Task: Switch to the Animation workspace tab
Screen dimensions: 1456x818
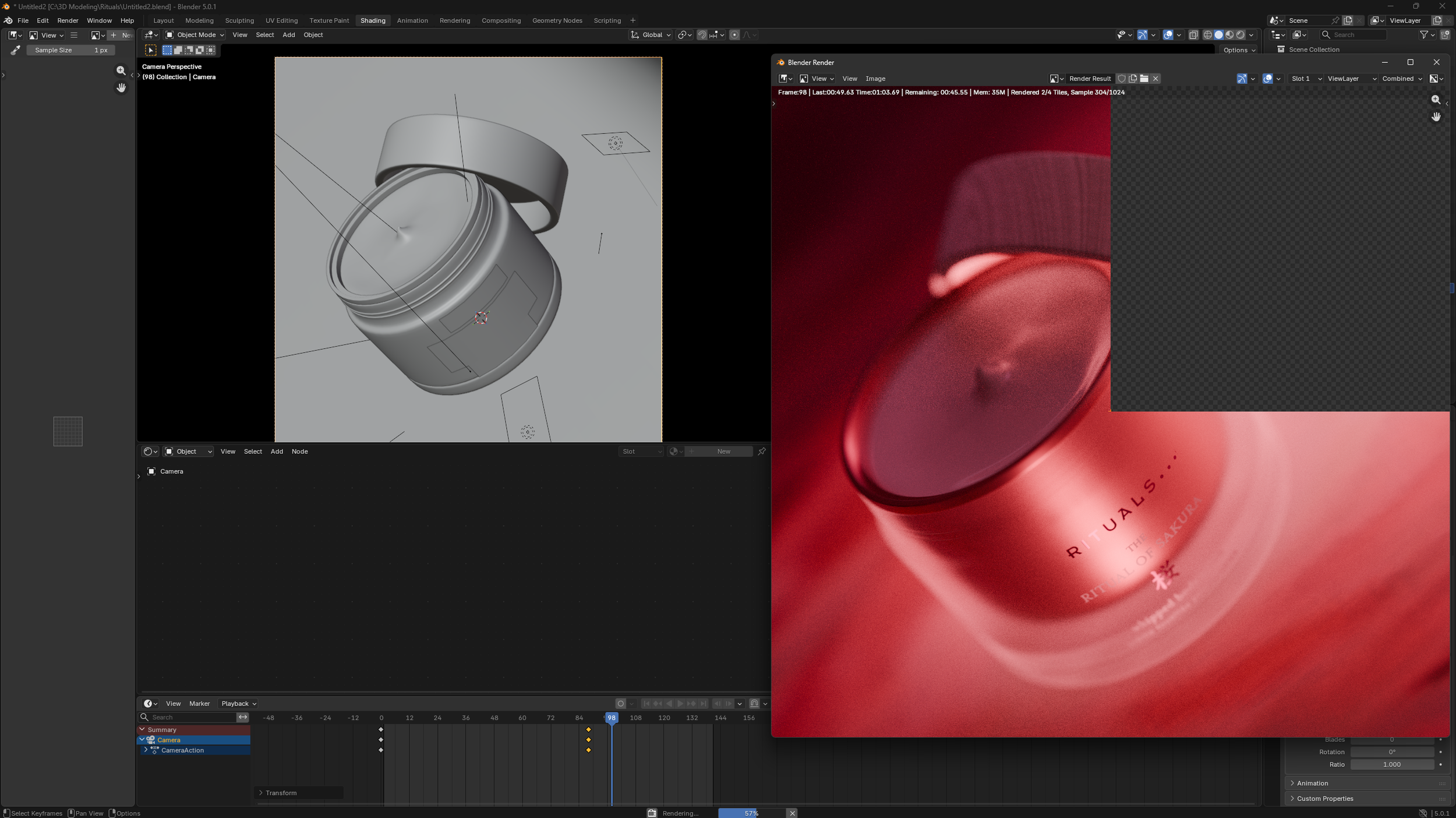Action: (x=412, y=20)
